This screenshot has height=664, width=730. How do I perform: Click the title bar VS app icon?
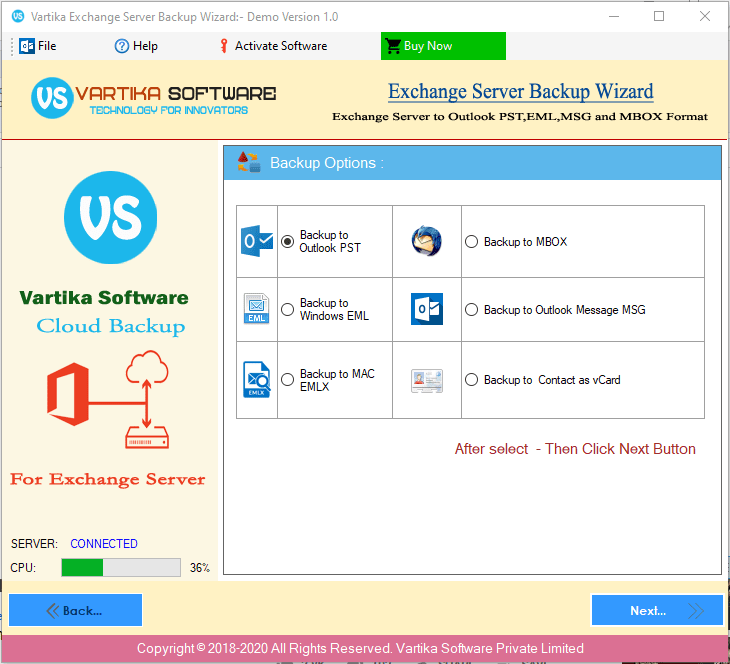tap(18, 16)
